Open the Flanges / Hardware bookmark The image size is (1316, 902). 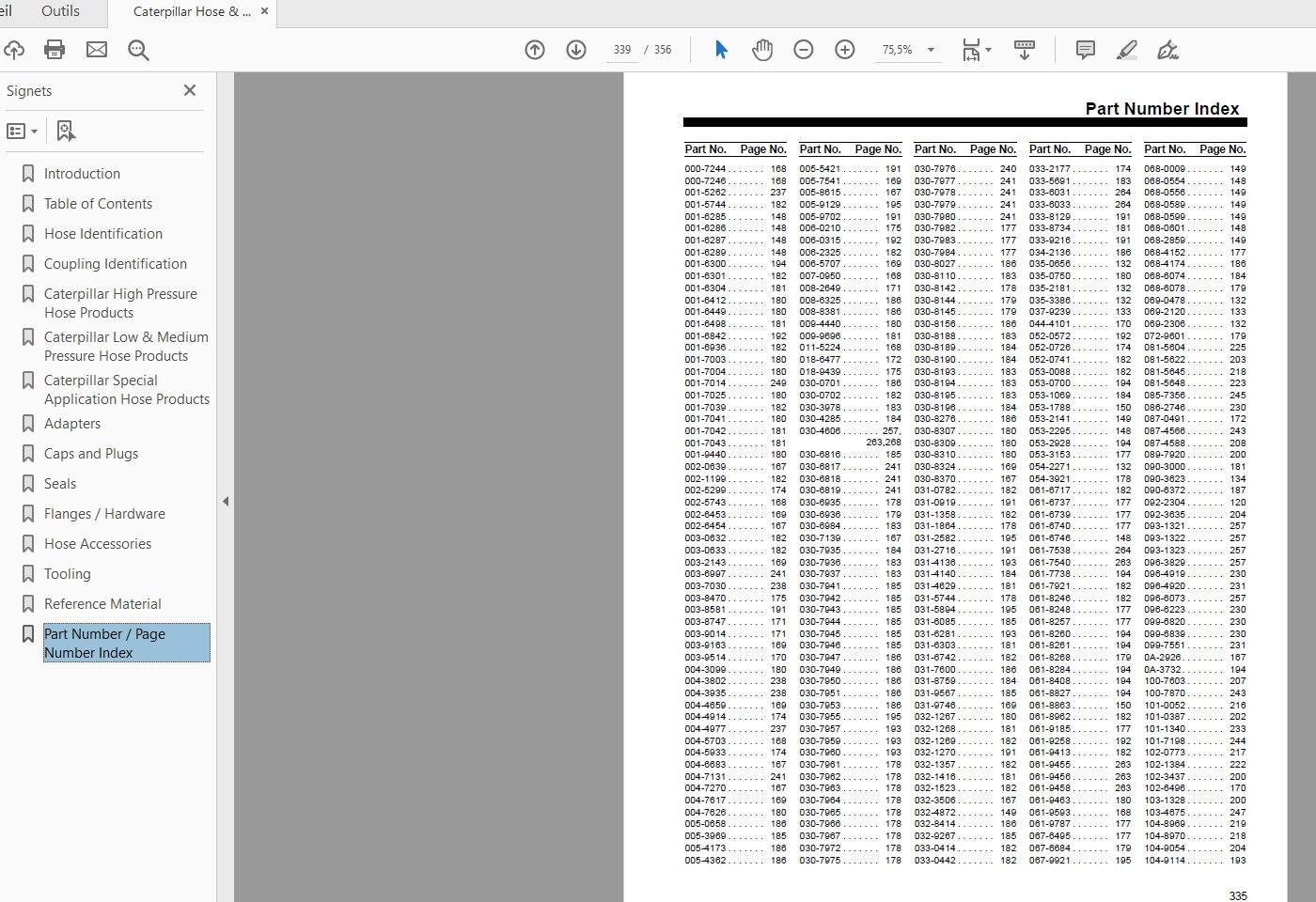(104, 514)
